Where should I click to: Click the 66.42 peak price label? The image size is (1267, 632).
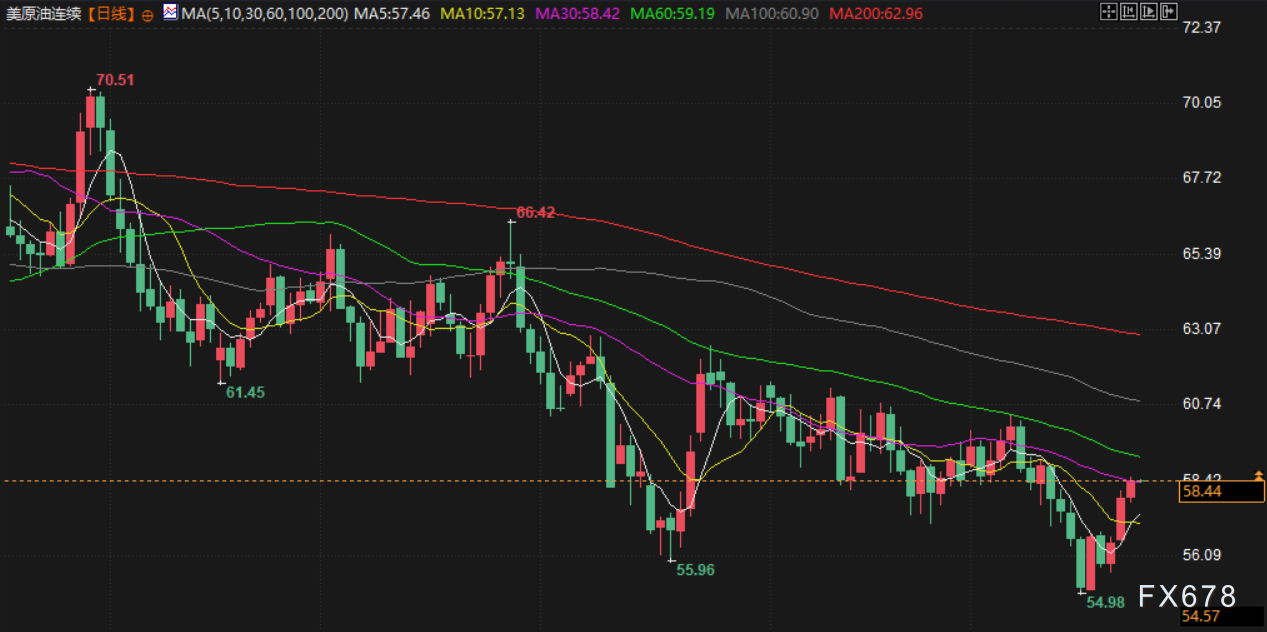(x=535, y=212)
